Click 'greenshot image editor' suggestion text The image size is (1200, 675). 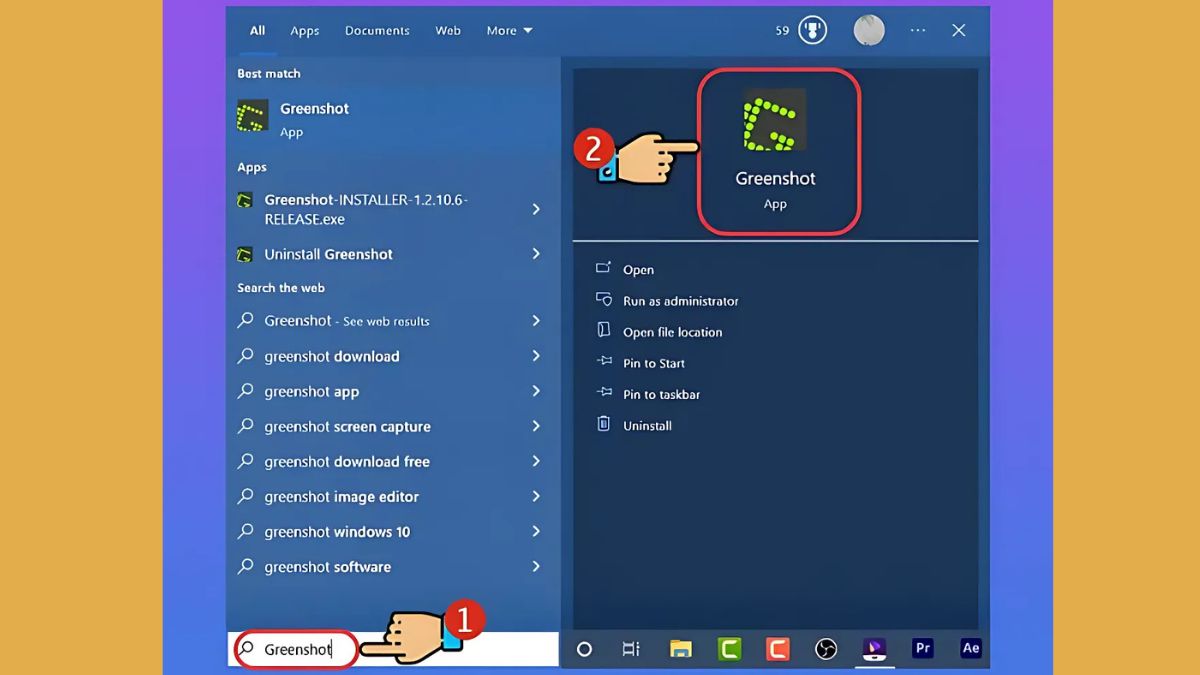click(x=341, y=496)
